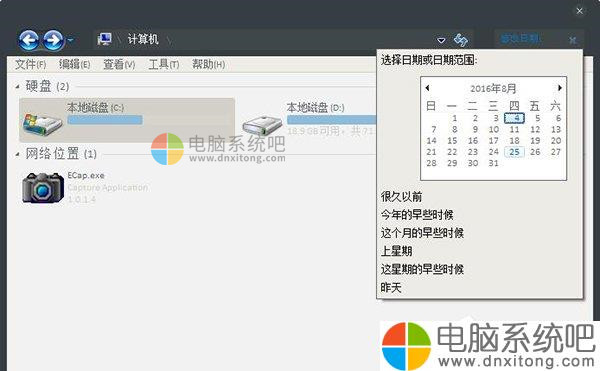Click the computer icon in the address bar
600x371 pixels.
[104, 39]
